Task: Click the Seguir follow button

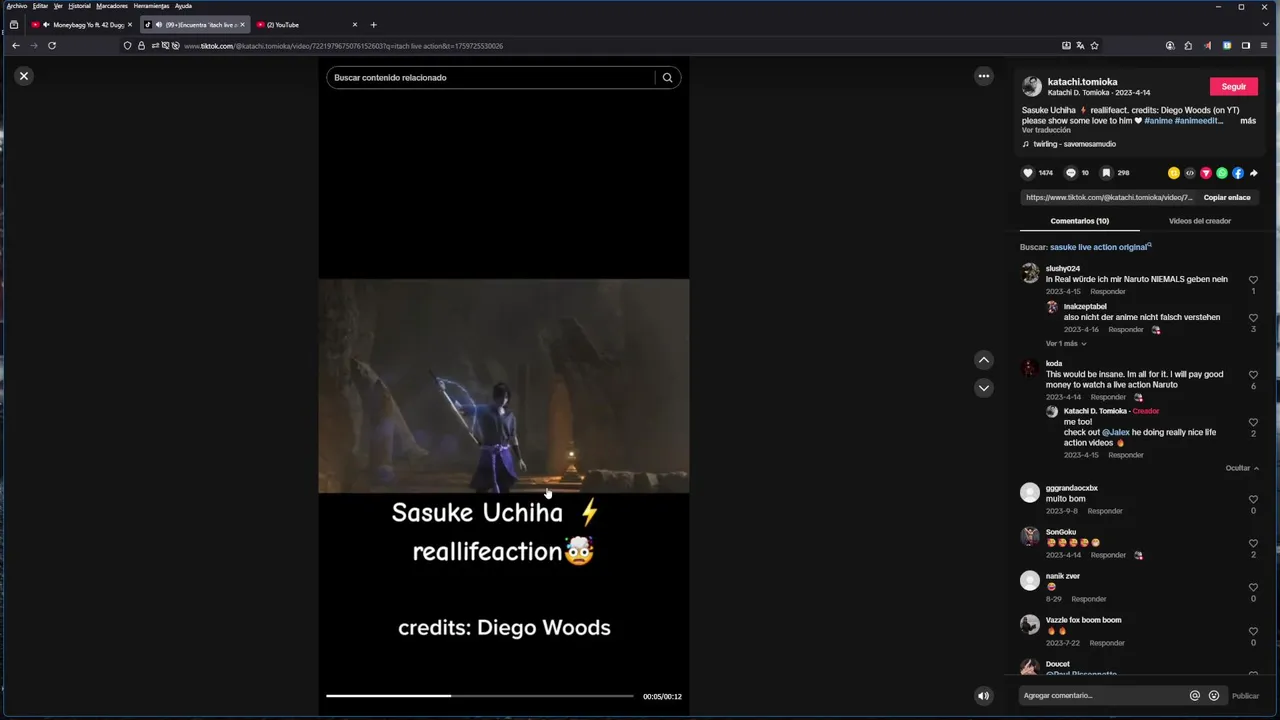Action: coord(1234,87)
